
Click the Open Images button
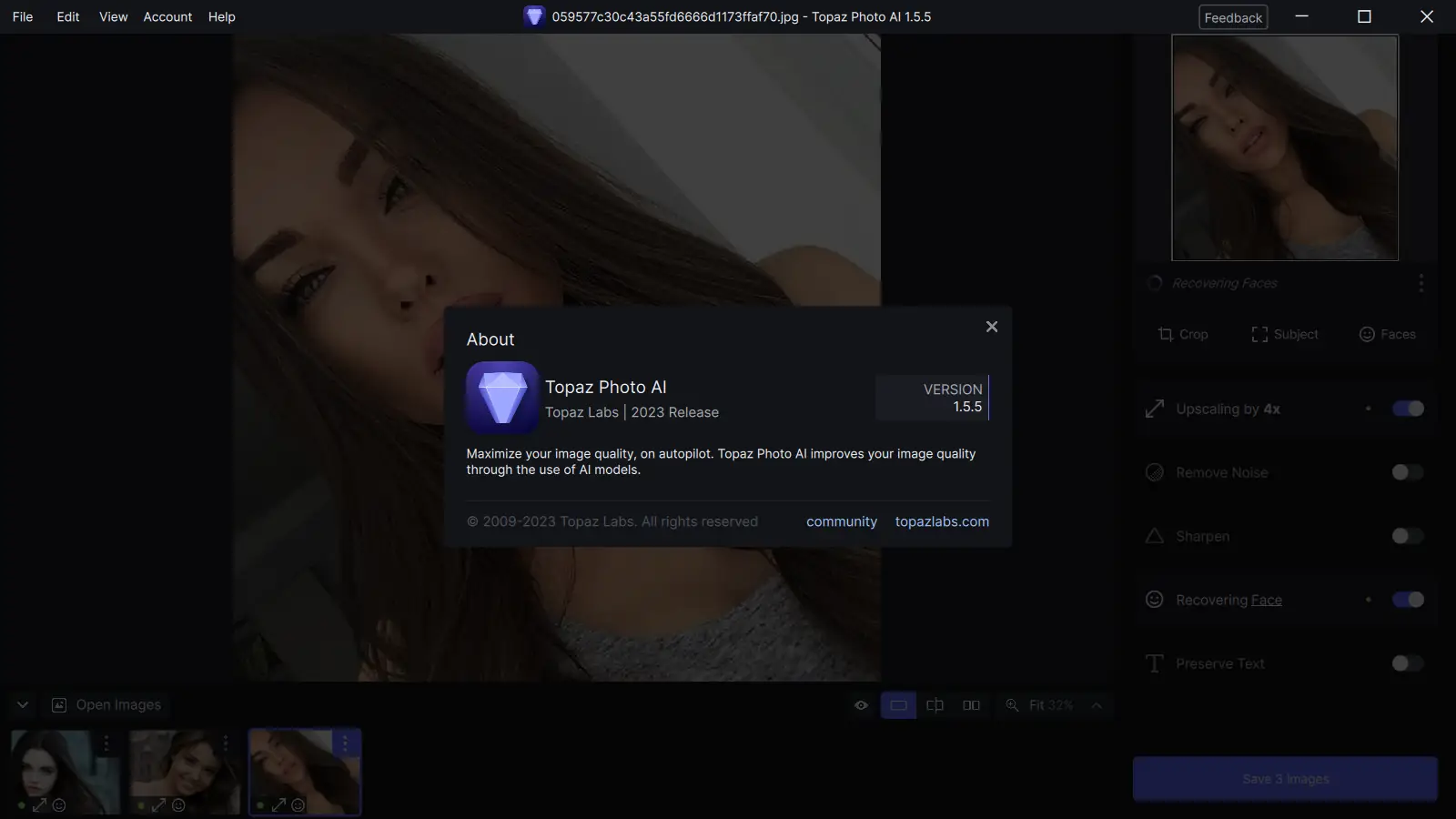106,705
